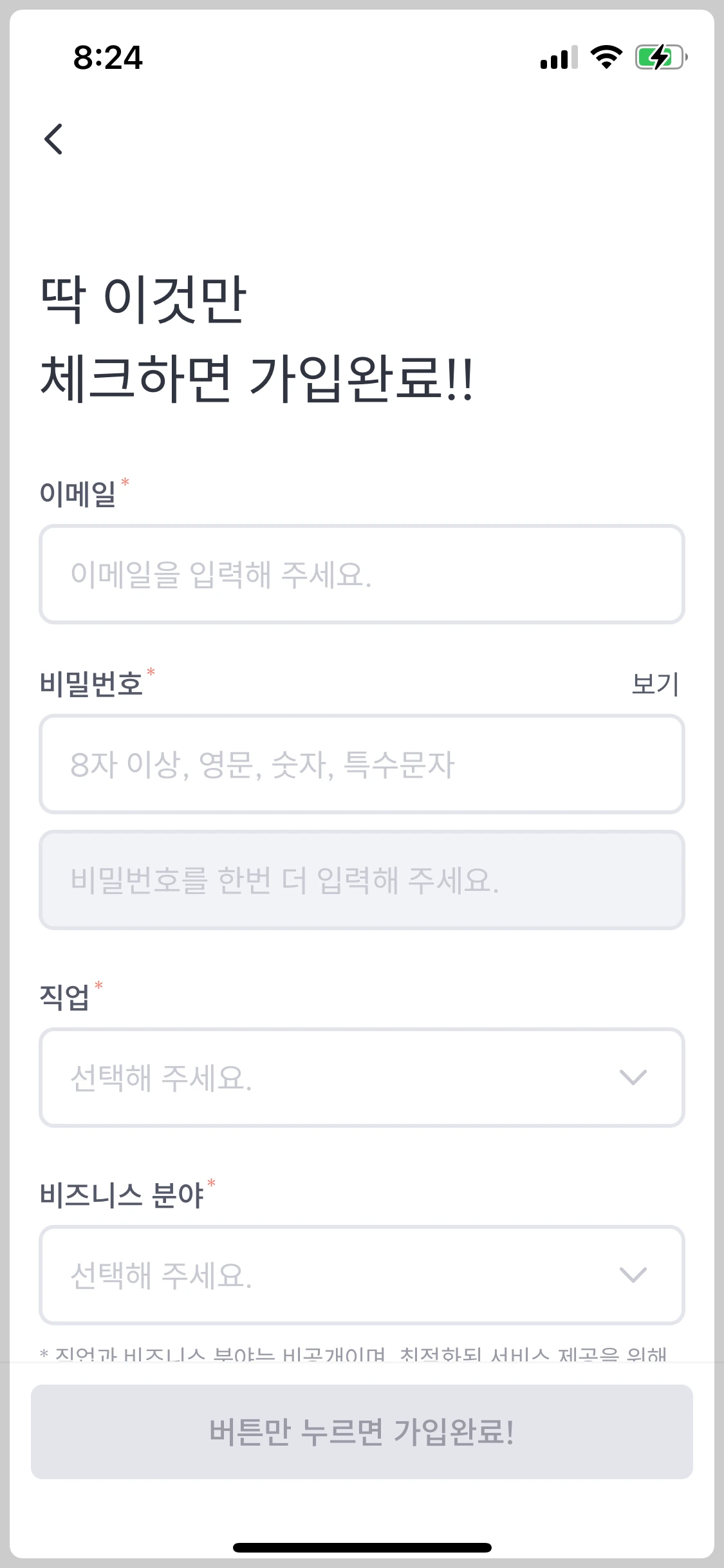Click the 직업 field label
This screenshot has width=724, height=1568.
click(x=64, y=997)
